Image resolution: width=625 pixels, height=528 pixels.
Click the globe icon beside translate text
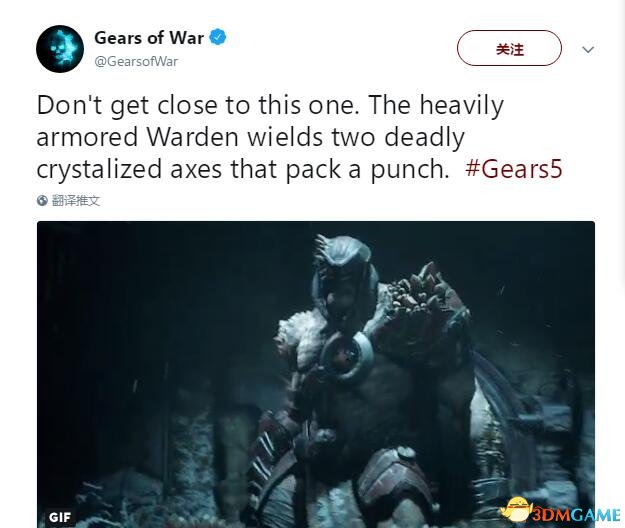42,200
